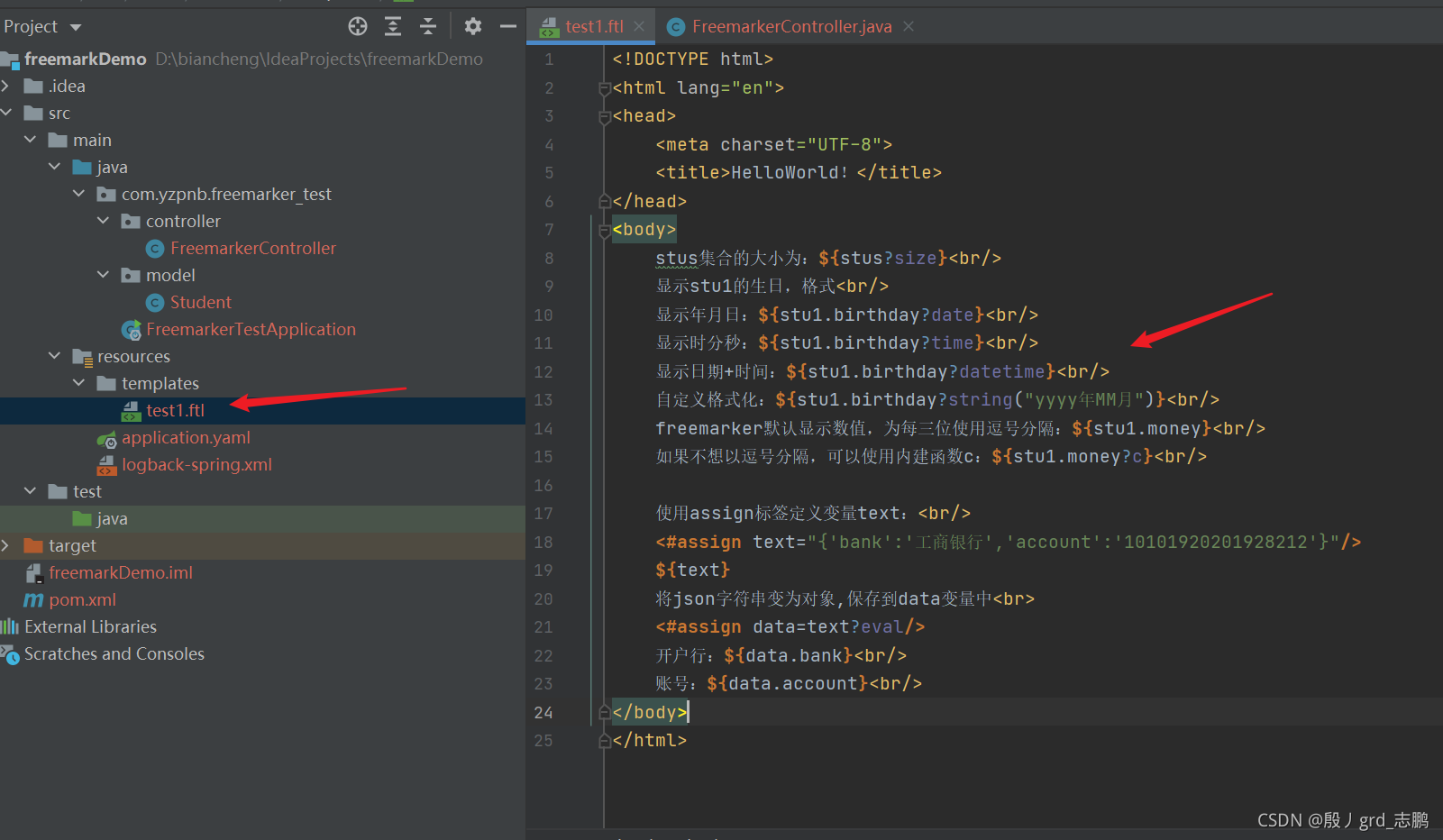1443x840 pixels.
Task: Click the closing </html> tag
Action: [x=649, y=740]
